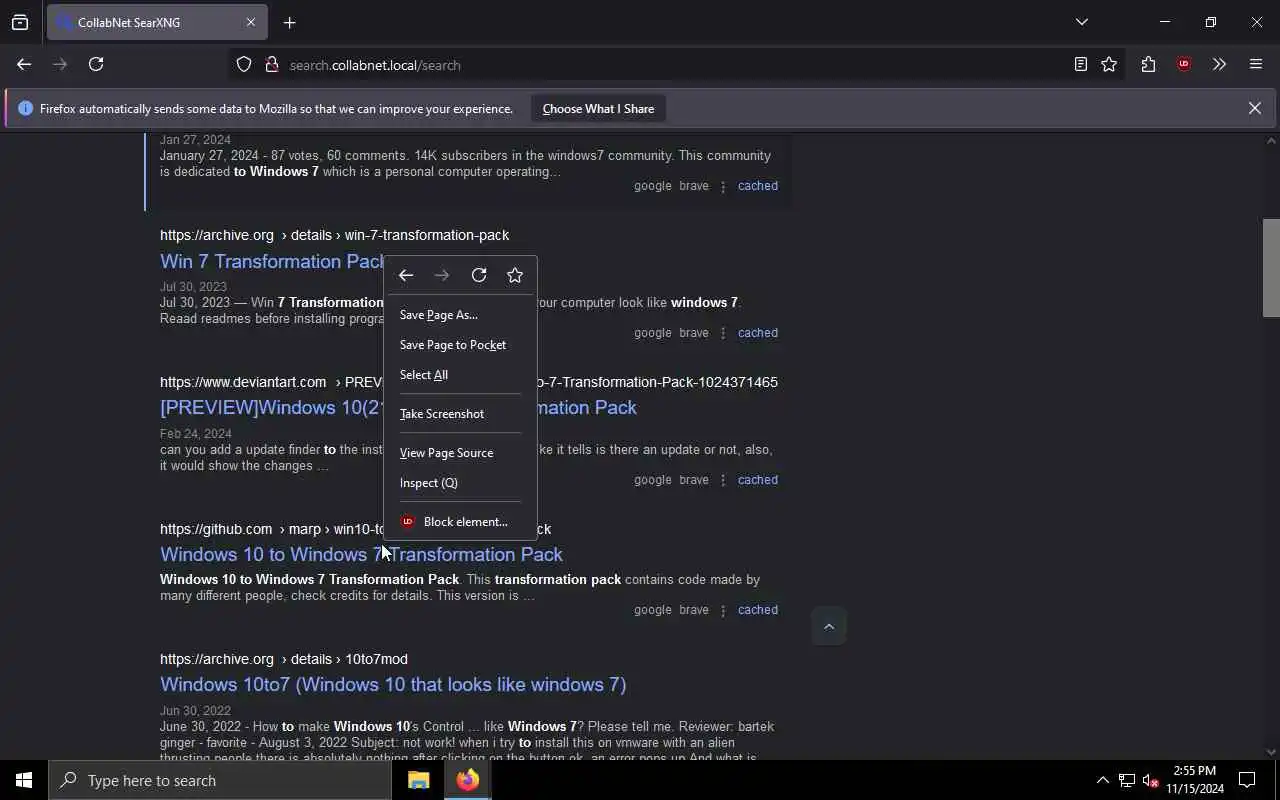Click the context menu Reload icon
Viewport: 1280px width, 800px height.
click(x=479, y=275)
